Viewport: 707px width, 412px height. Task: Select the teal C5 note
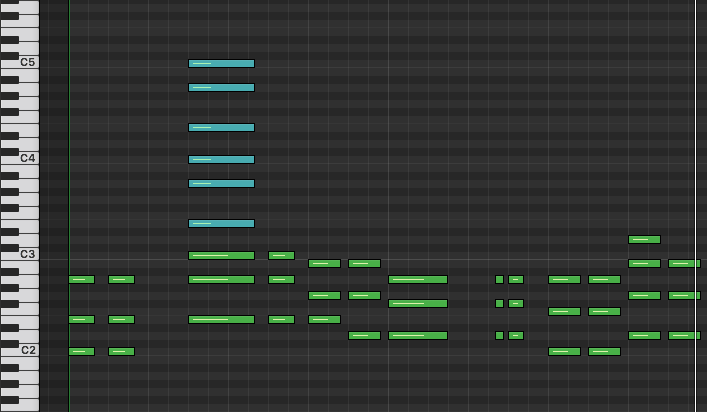(221, 64)
